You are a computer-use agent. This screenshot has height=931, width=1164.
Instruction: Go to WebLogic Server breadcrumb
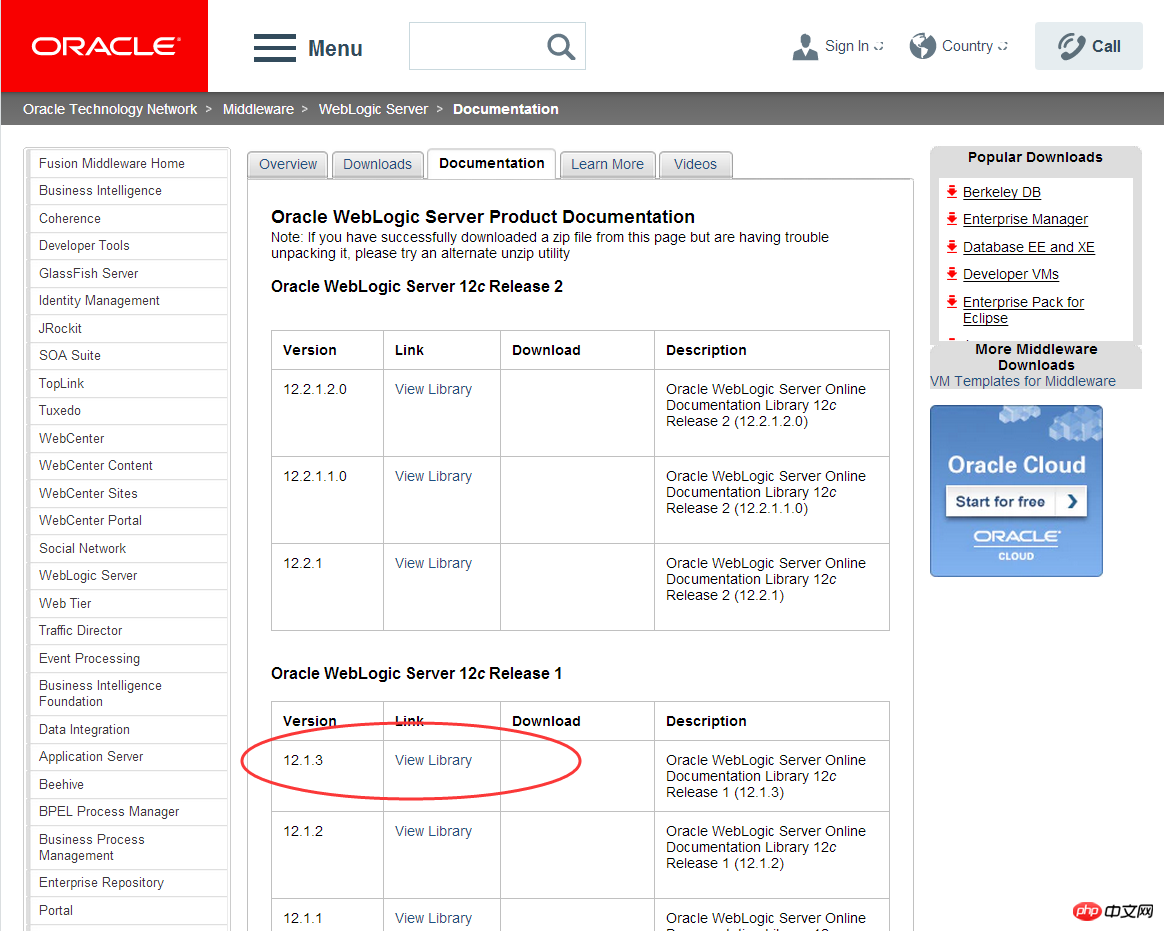point(373,109)
